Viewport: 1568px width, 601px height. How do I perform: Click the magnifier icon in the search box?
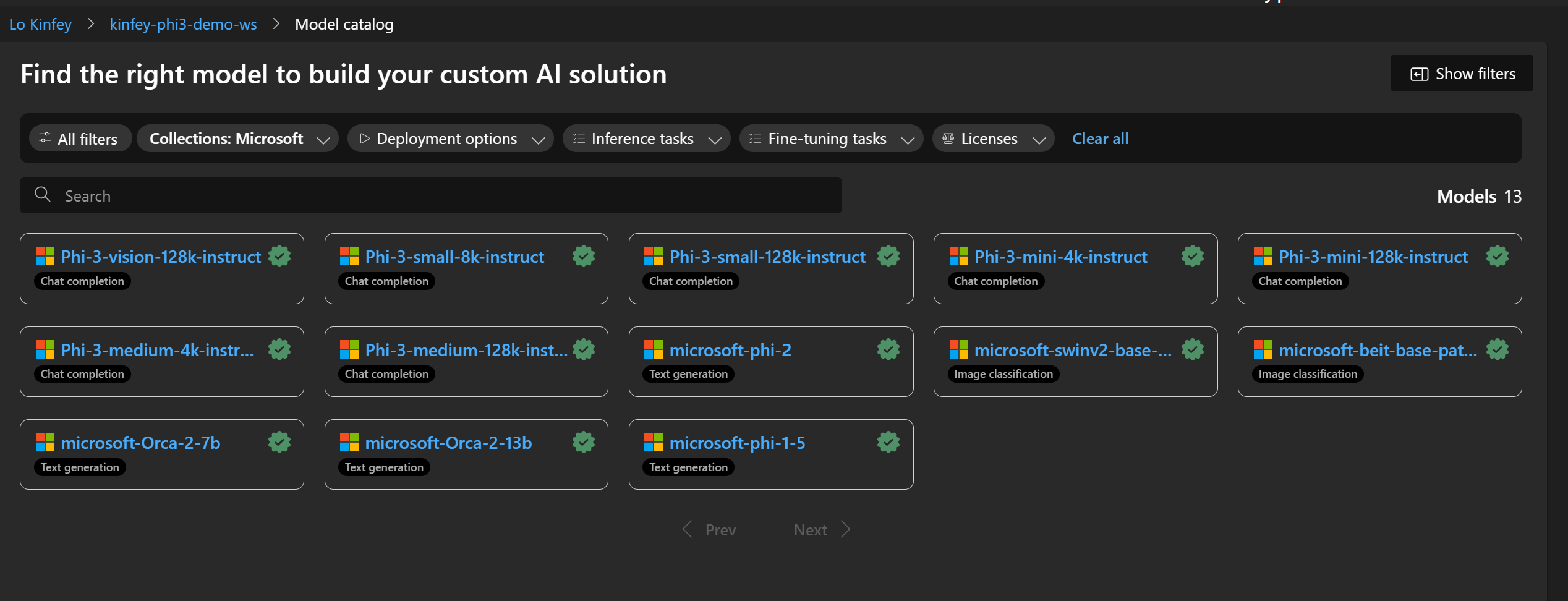point(43,195)
